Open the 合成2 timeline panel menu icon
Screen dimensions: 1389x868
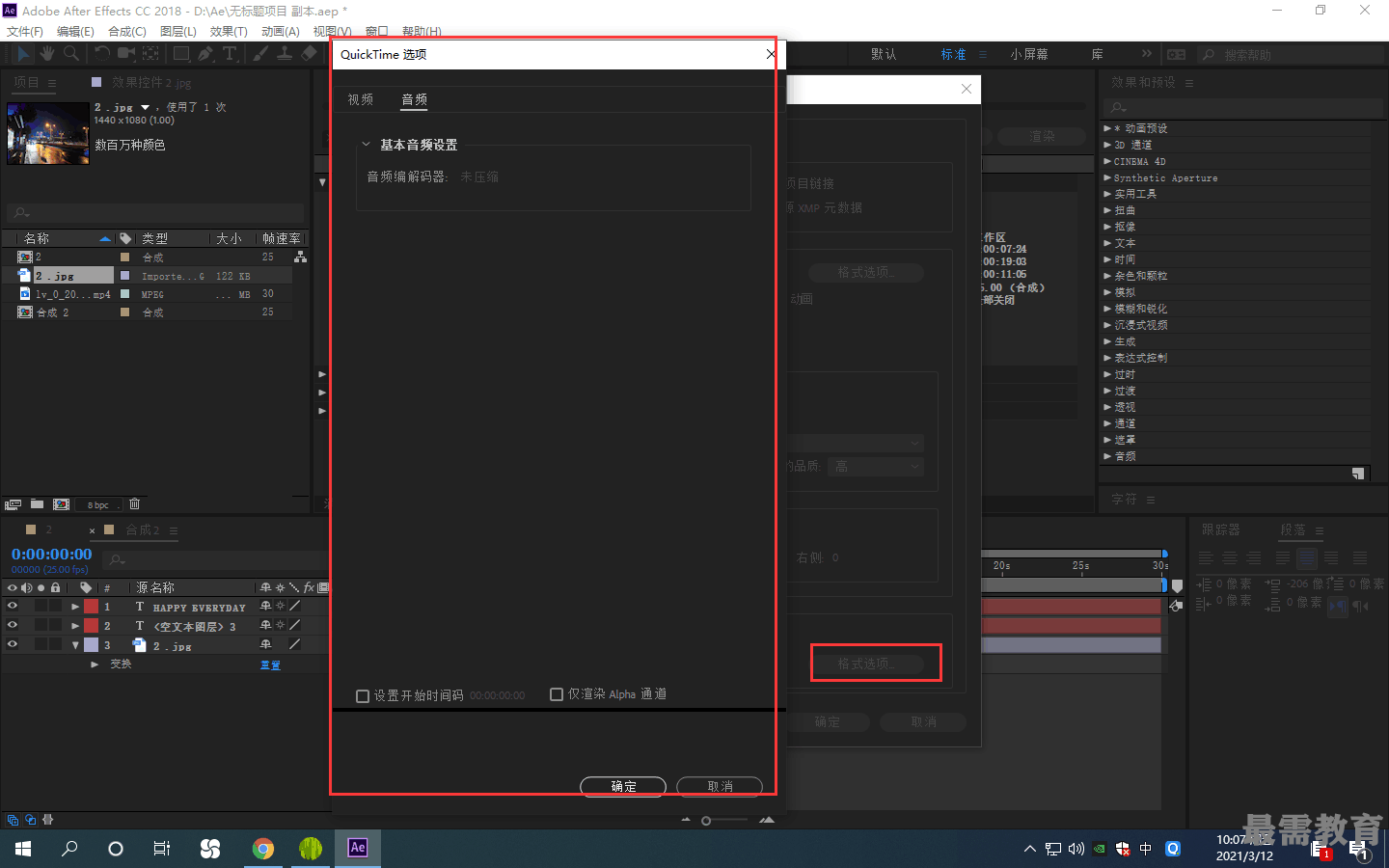click(173, 531)
